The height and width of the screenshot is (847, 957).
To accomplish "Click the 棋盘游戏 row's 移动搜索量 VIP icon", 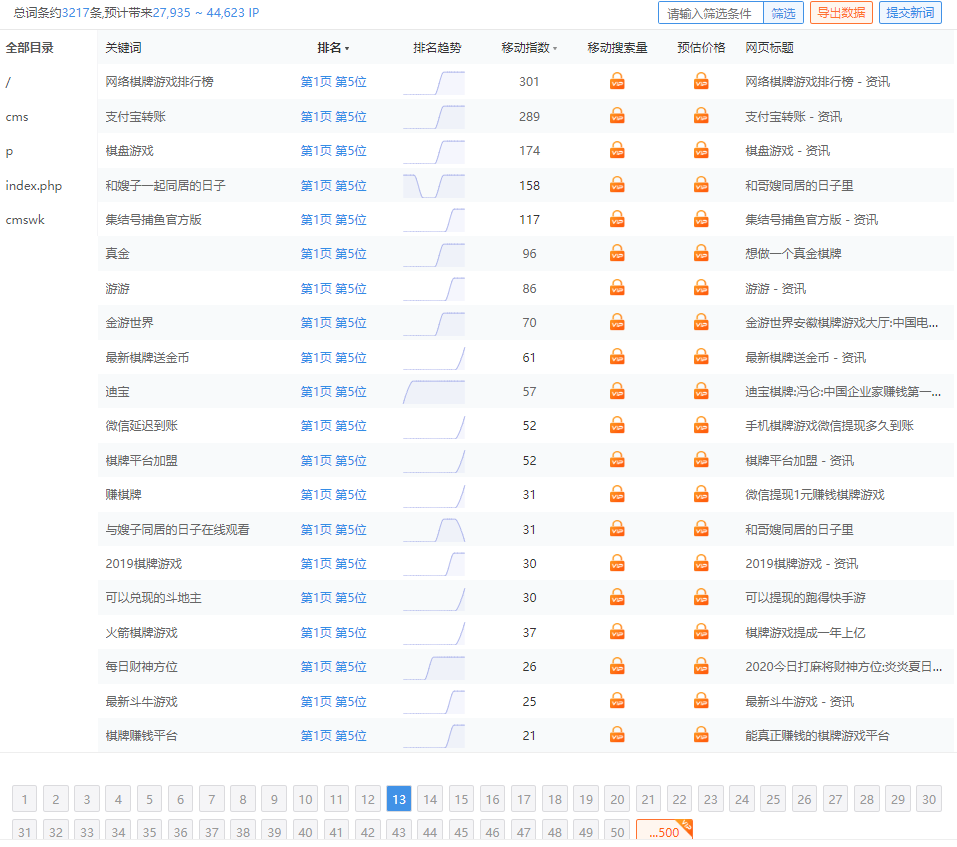I will click(x=617, y=151).
